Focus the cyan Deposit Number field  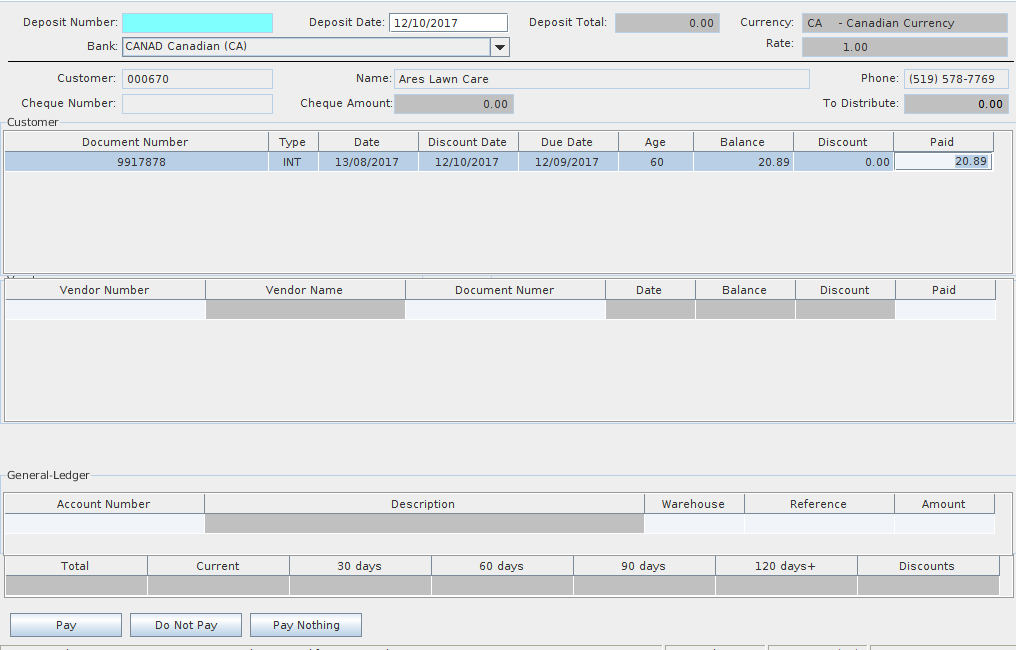pyautogui.click(x=197, y=23)
